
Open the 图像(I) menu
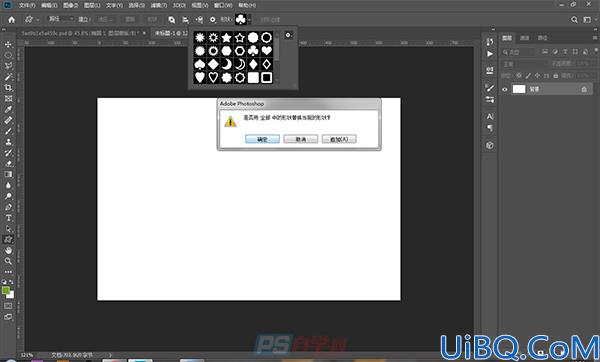click(70, 5)
